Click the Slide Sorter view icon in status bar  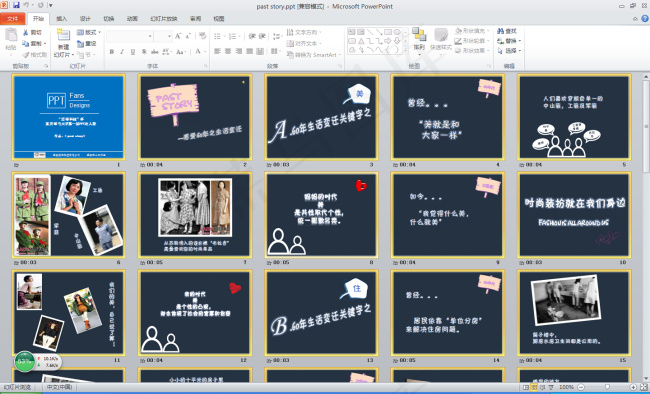coord(534,387)
